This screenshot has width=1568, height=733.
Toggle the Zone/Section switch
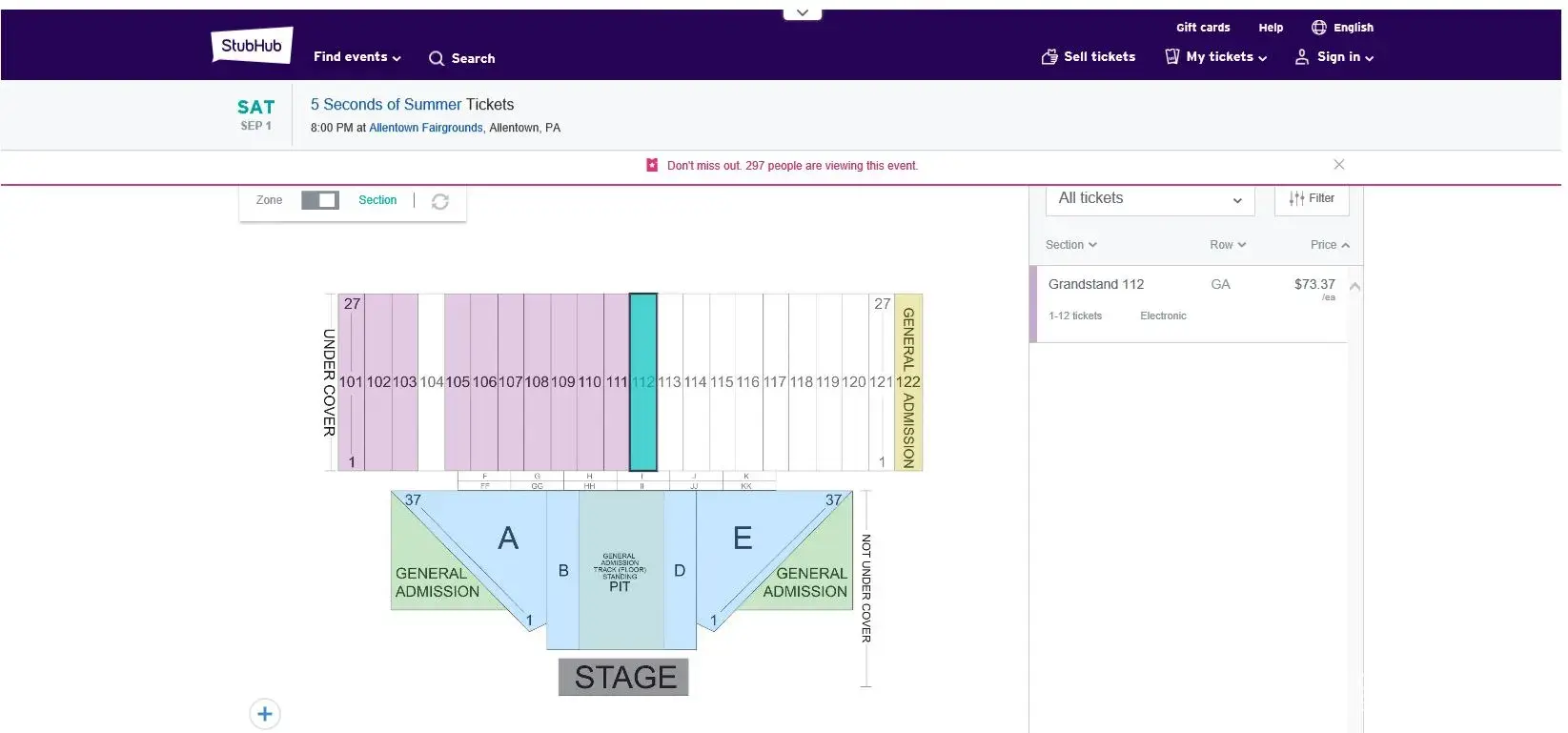point(320,200)
